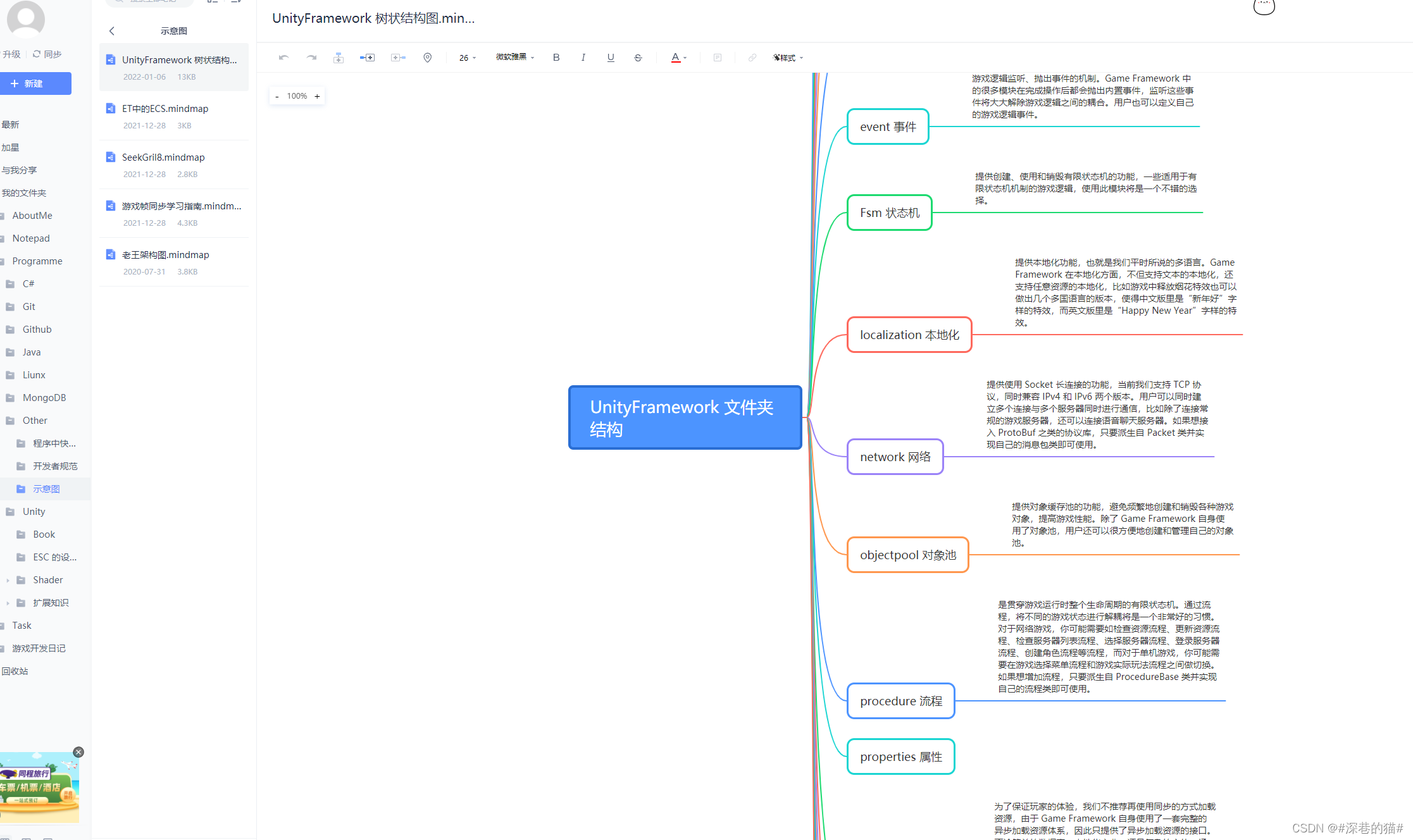Select the Fsm 状态机 node
1413x840 pixels.
890,213
